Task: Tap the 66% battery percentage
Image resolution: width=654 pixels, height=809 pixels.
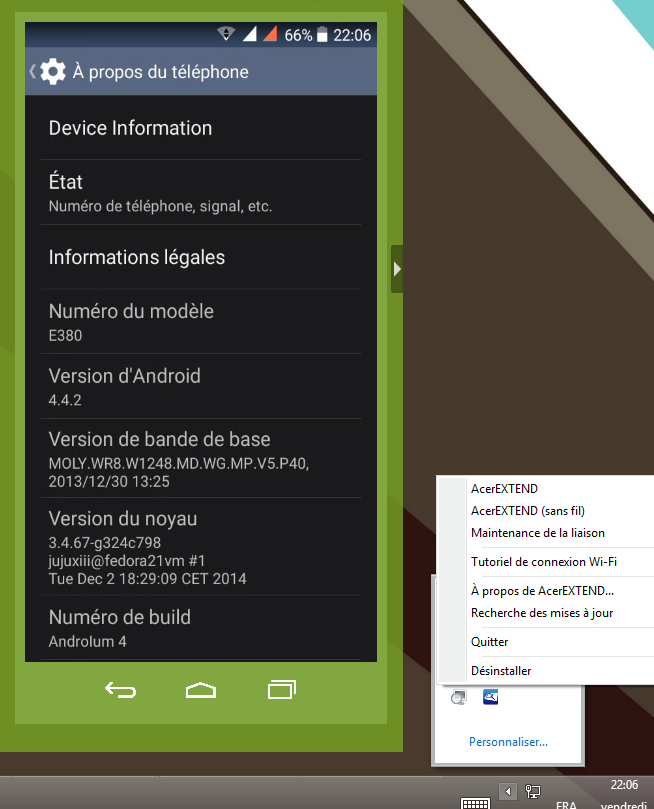Action: [298, 35]
